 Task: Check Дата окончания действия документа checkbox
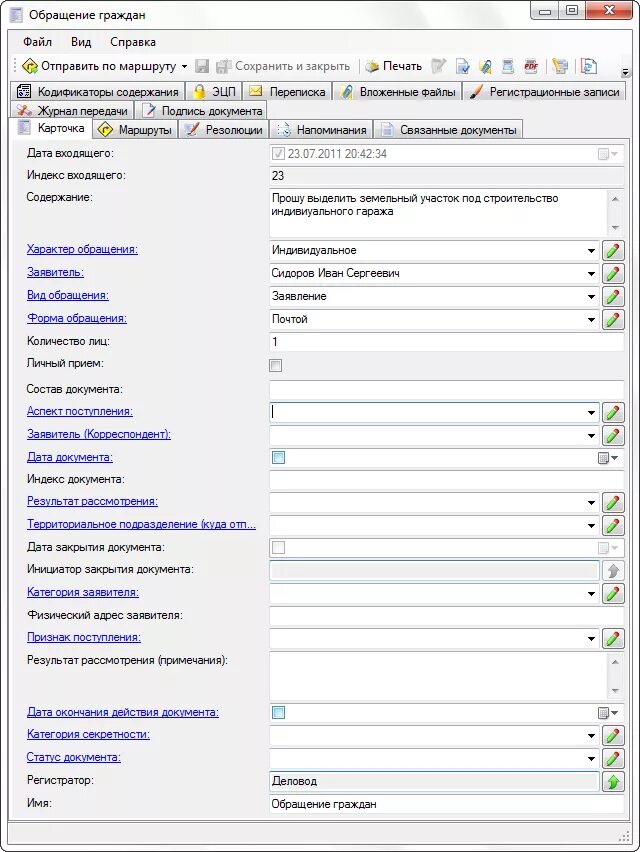279,713
